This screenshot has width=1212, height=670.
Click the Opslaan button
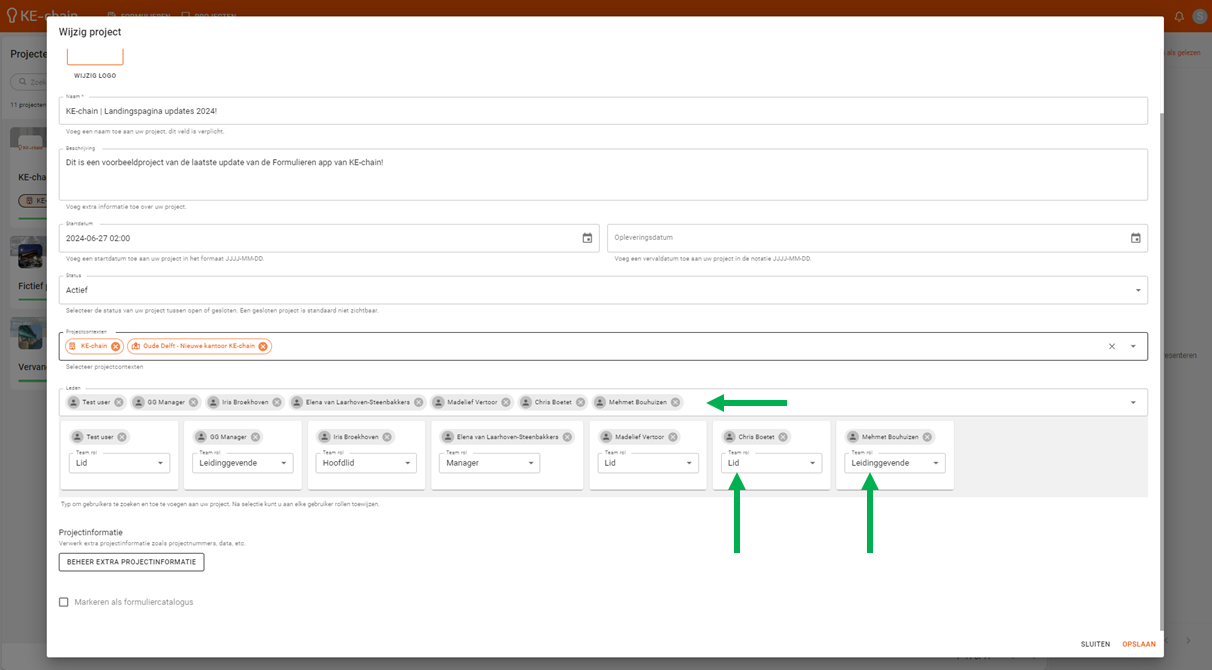tap(1138, 644)
